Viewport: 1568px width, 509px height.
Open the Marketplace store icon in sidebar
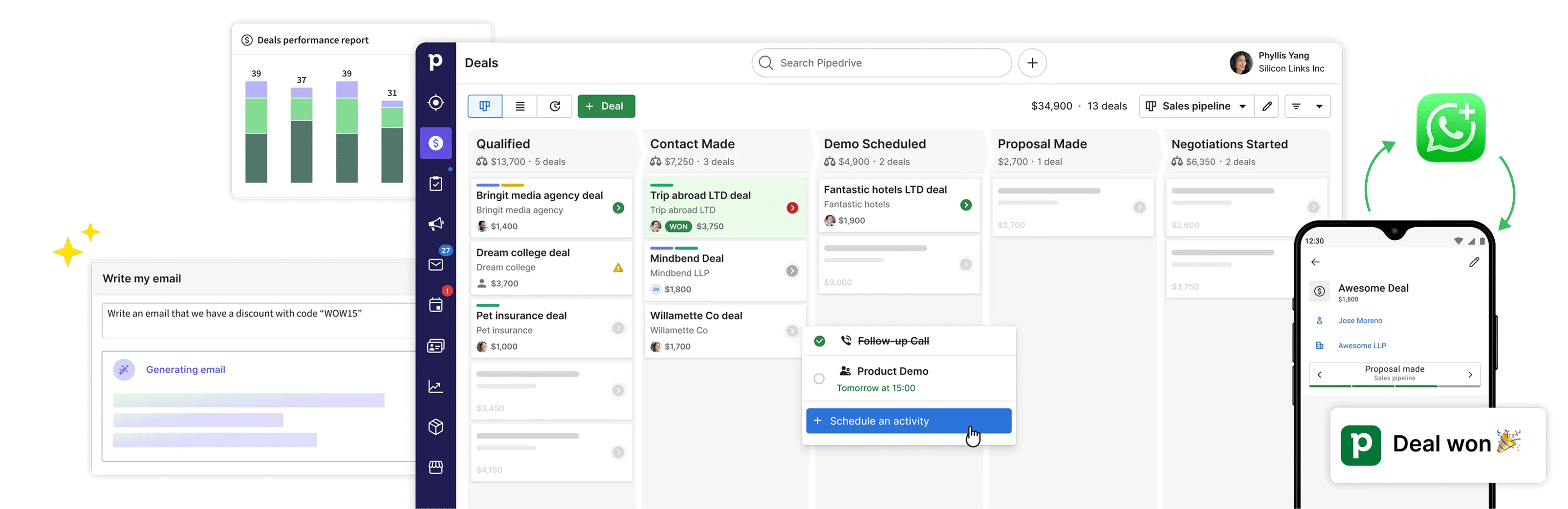coord(435,467)
